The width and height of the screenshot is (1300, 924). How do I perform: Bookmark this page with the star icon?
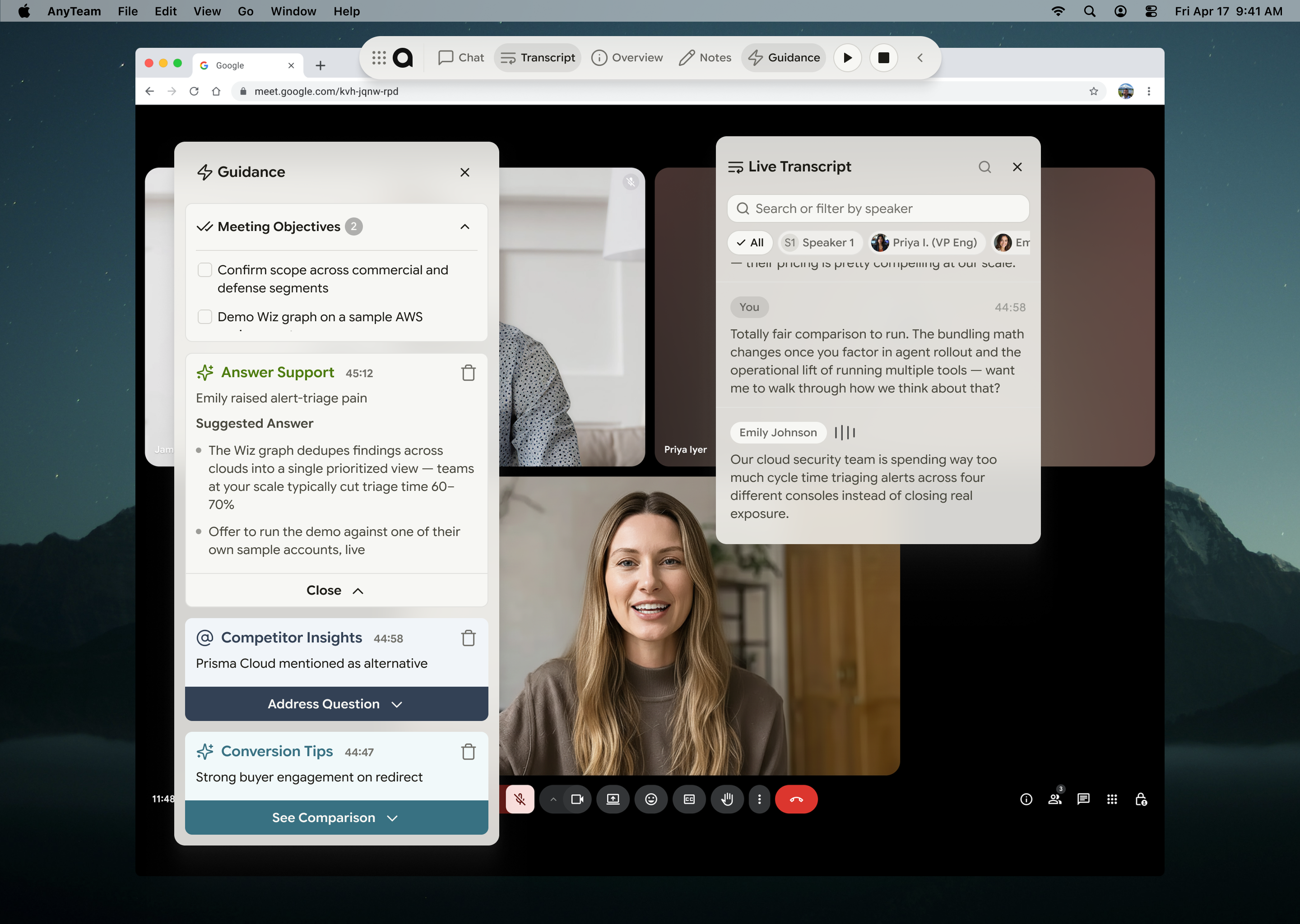click(1093, 91)
